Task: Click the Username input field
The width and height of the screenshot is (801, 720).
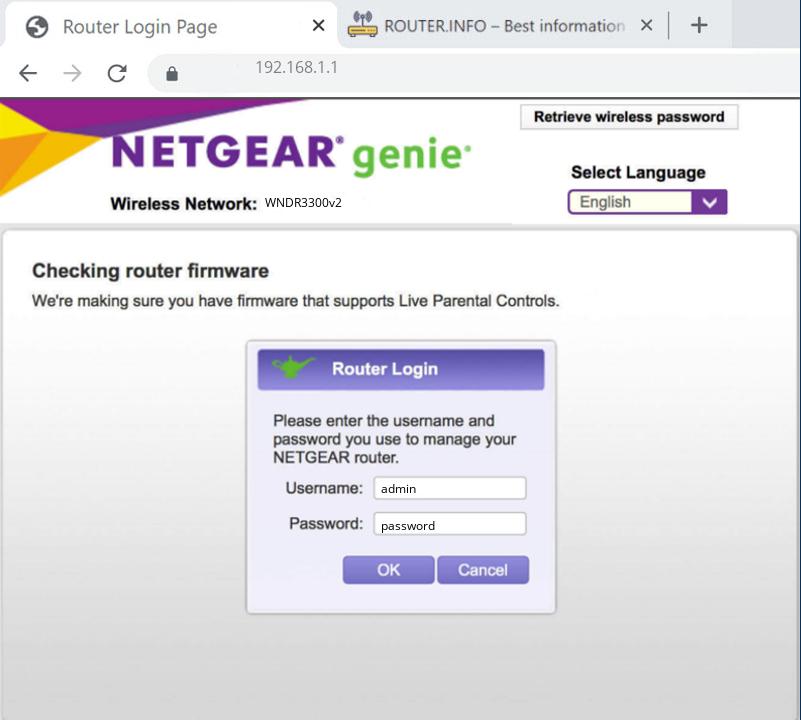Action: (x=450, y=489)
